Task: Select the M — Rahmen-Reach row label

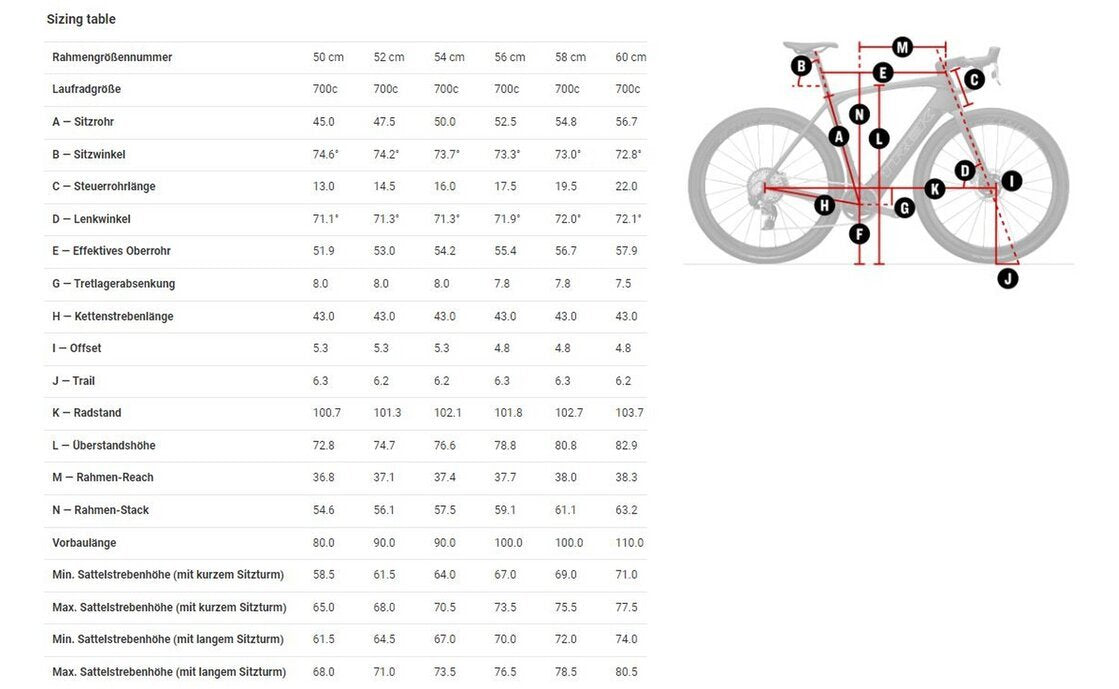Action: coord(103,477)
